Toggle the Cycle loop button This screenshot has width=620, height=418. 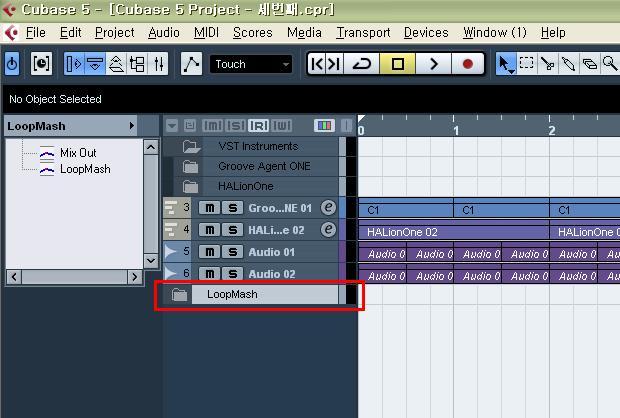(x=362, y=63)
